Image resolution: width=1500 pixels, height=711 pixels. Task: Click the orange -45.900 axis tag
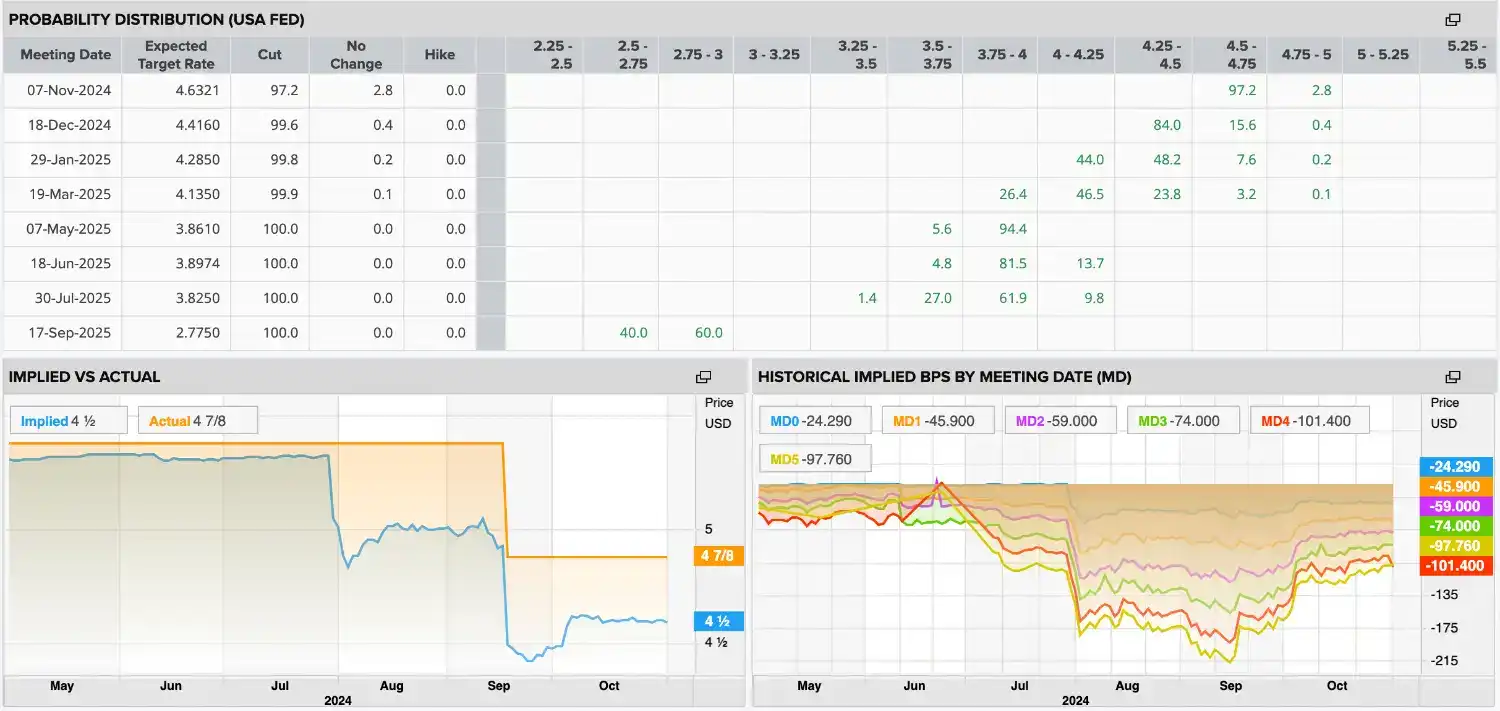1454,487
